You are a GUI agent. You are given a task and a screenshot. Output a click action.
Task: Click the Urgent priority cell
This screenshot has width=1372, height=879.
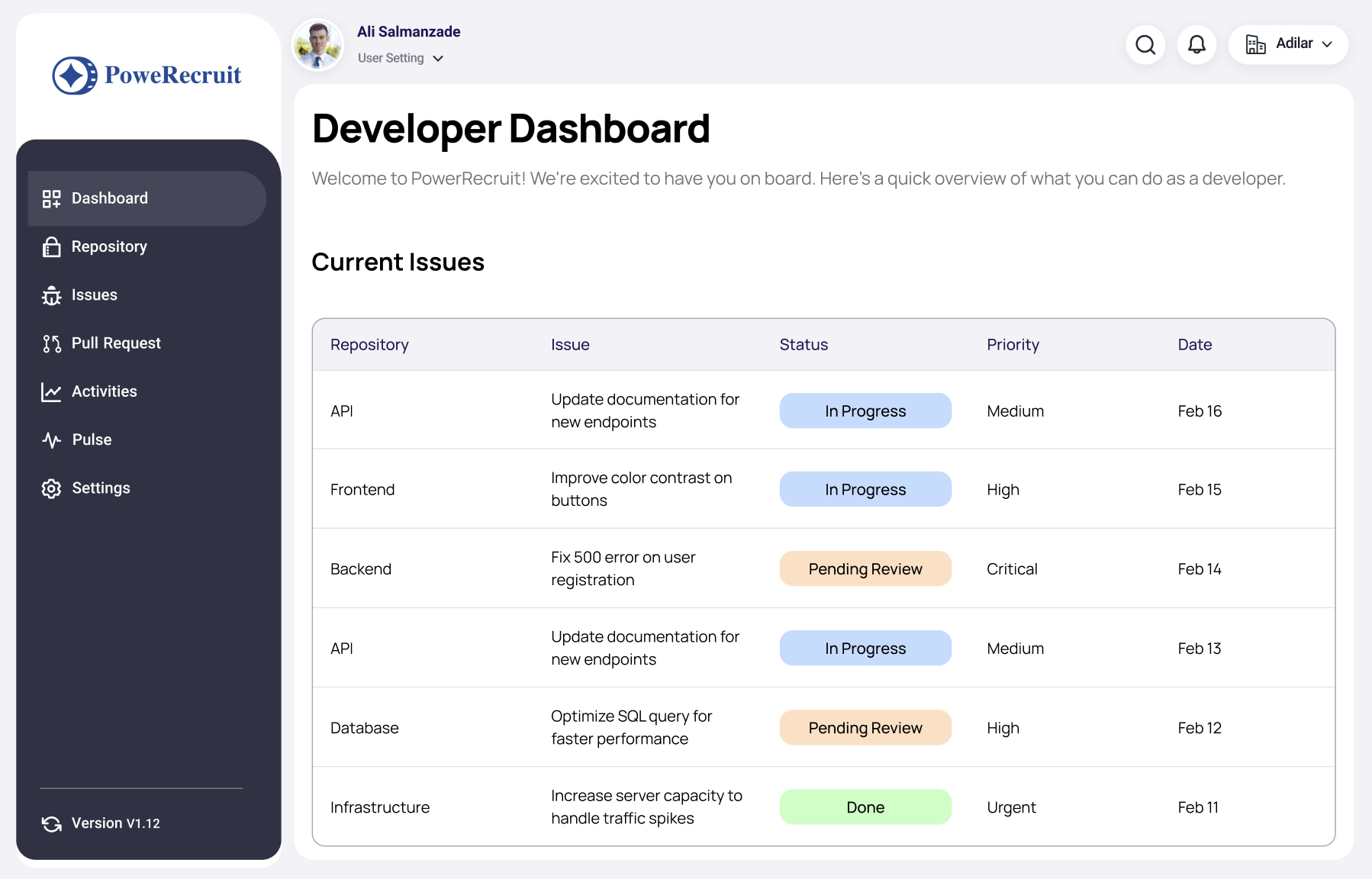point(1011,807)
